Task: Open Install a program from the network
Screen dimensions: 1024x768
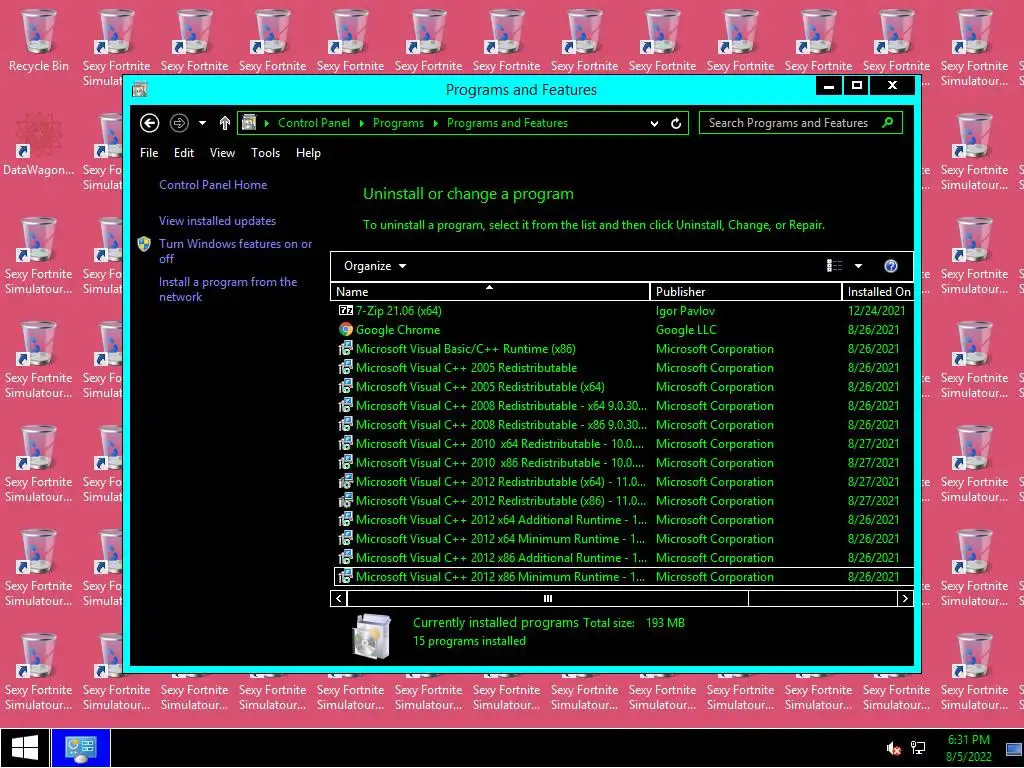Action: click(x=228, y=289)
